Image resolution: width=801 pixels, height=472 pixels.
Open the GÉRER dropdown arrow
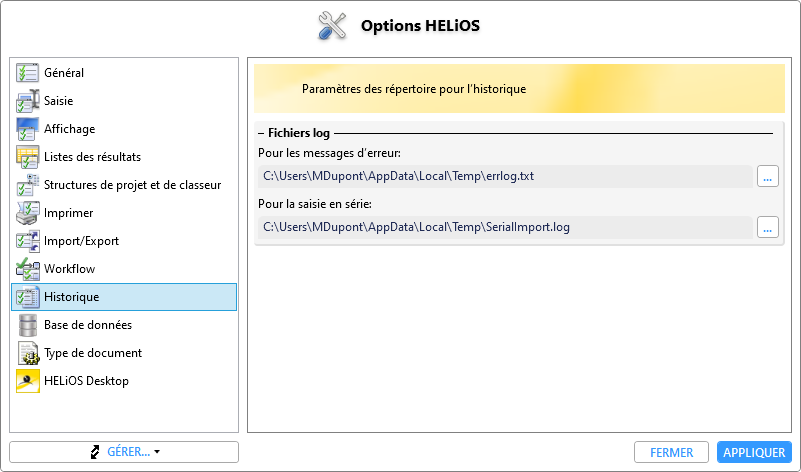pyautogui.click(x=157, y=452)
